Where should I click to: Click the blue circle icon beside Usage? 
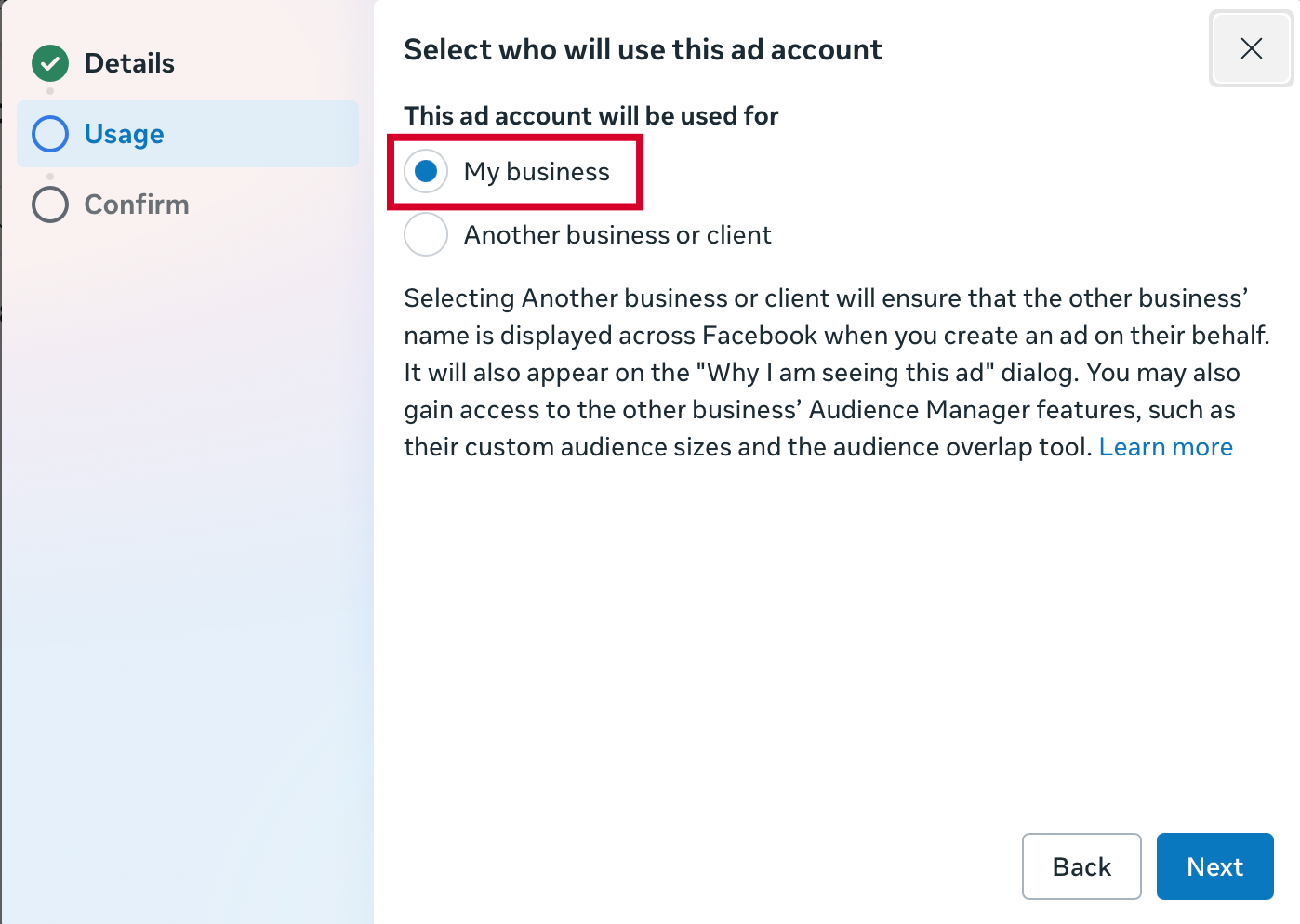[x=50, y=134]
